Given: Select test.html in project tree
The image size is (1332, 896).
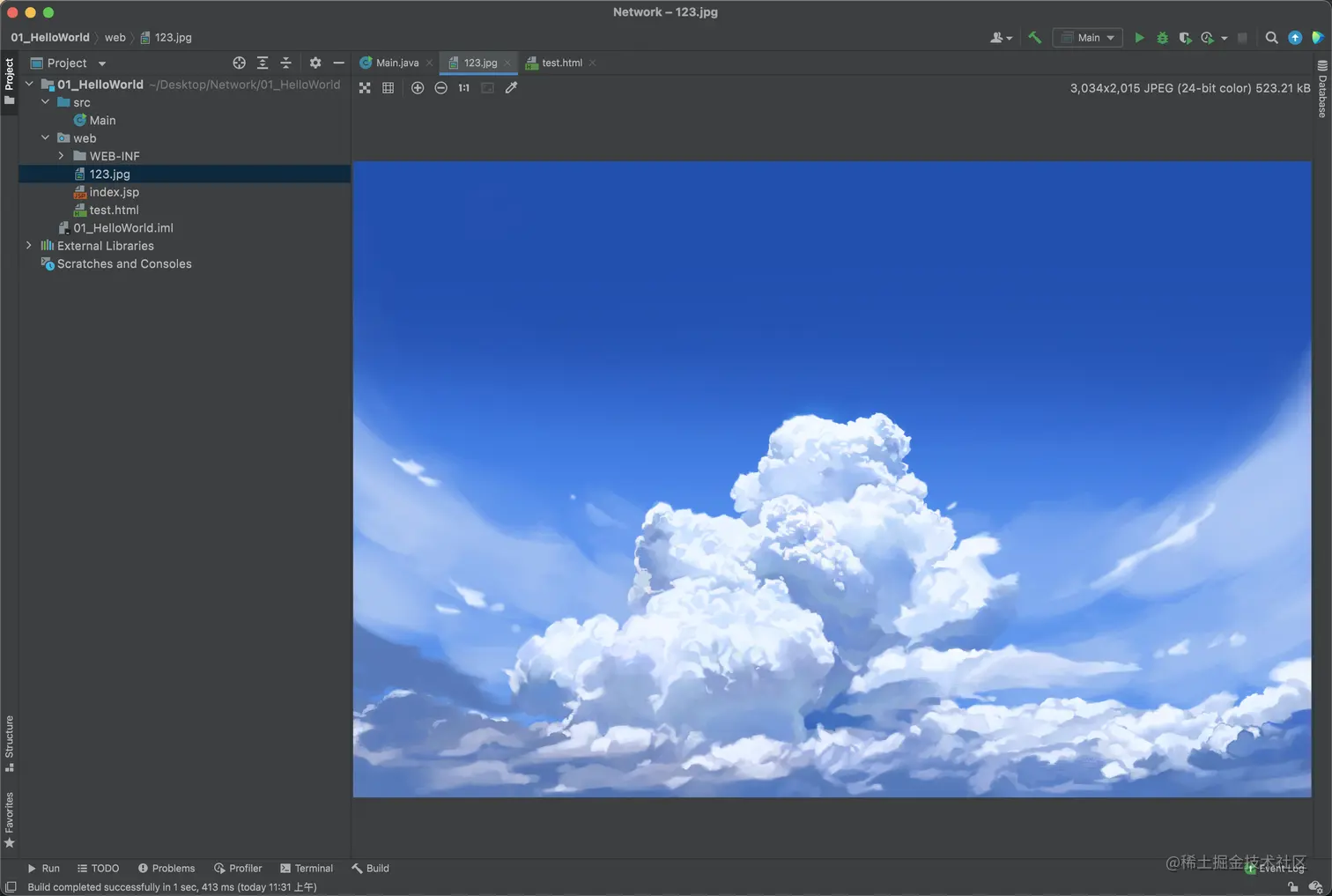Looking at the screenshot, I should pos(114,211).
